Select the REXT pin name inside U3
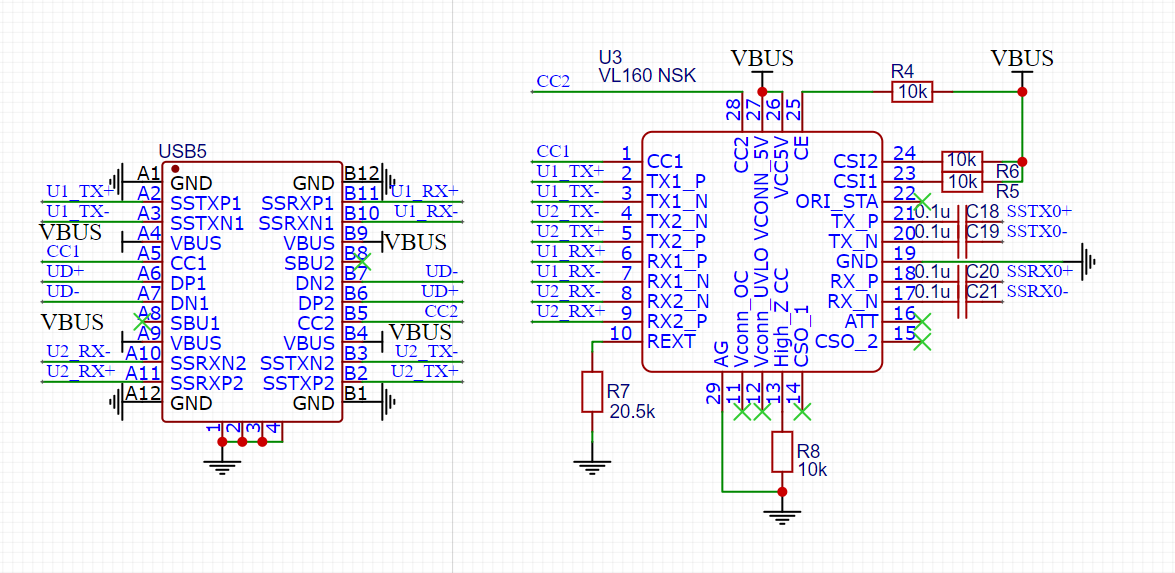This screenshot has width=1175, height=573. (671, 341)
